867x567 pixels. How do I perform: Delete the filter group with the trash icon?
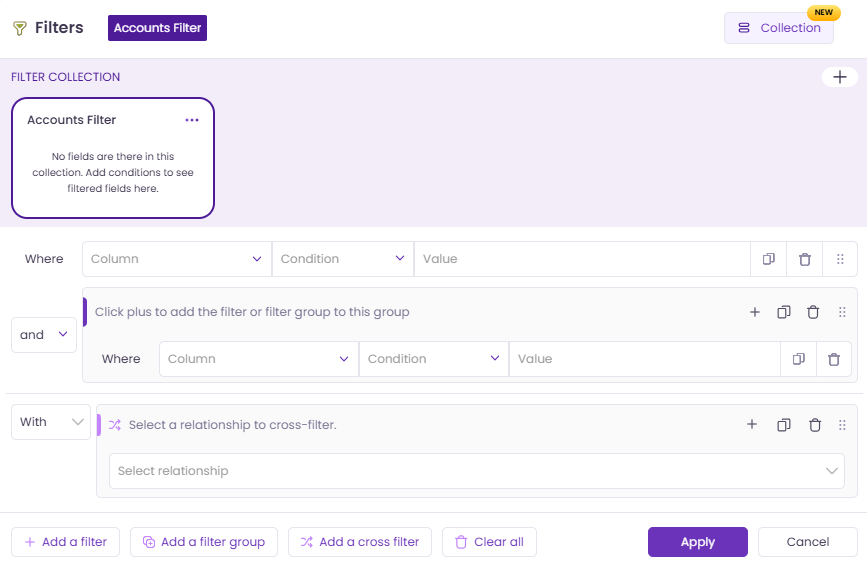tap(813, 312)
